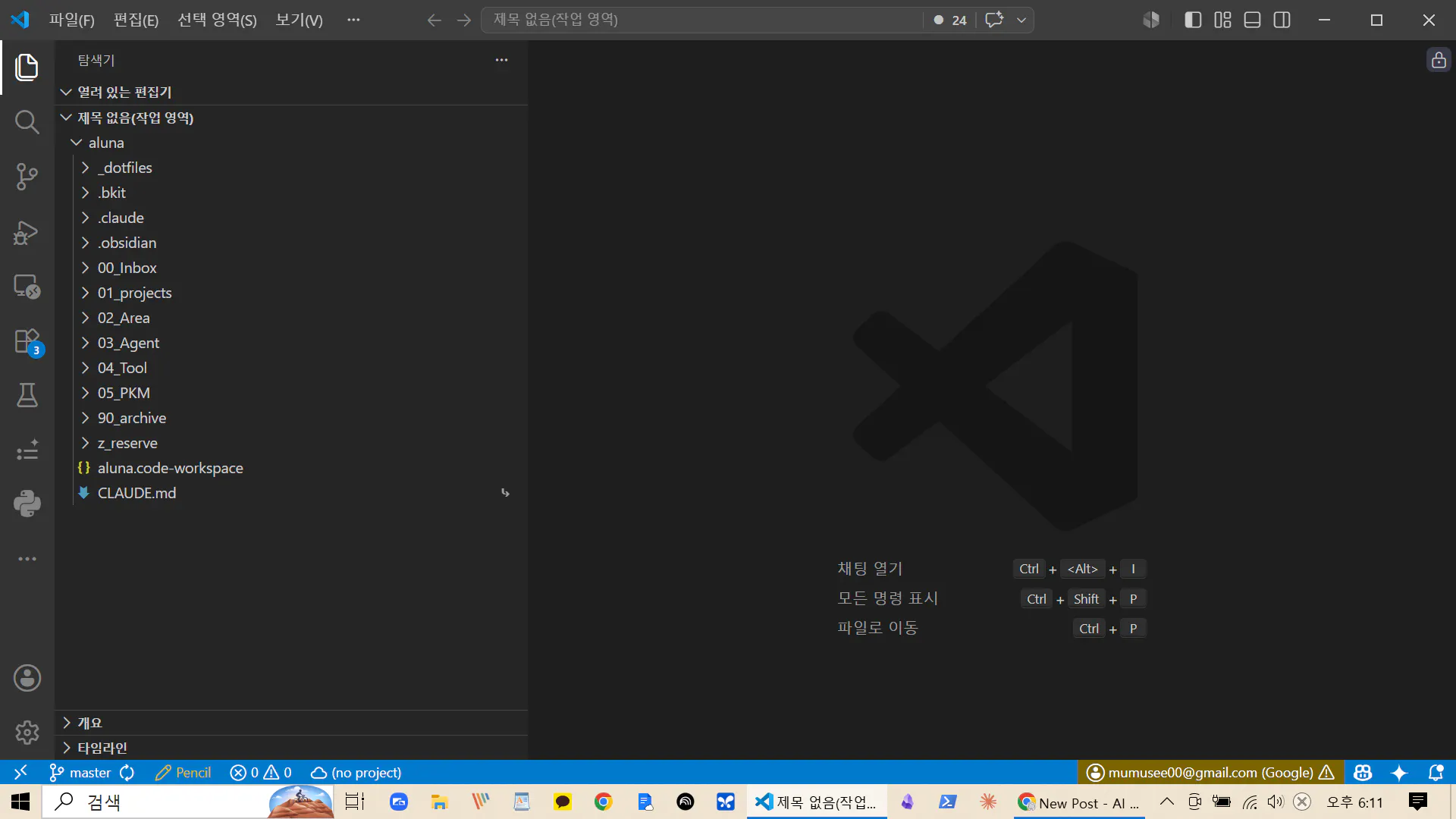Show more menus via title bar ellipsis
The width and height of the screenshot is (1456, 819).
(x=353, y=20)
